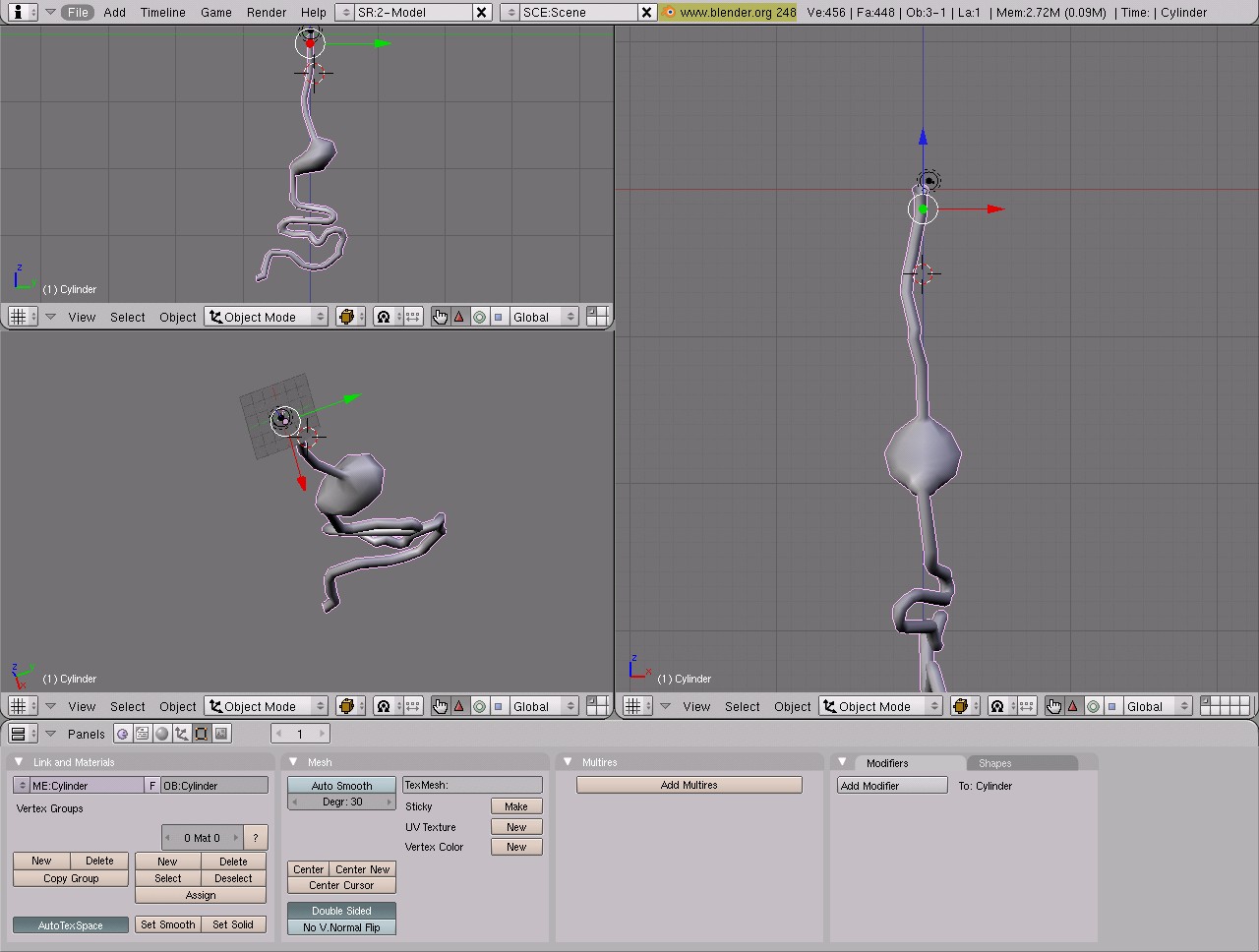Toggle the 3D manipulator hand in top-left viewport
This screenshot has height=952, width=1259.
point(440,317)
